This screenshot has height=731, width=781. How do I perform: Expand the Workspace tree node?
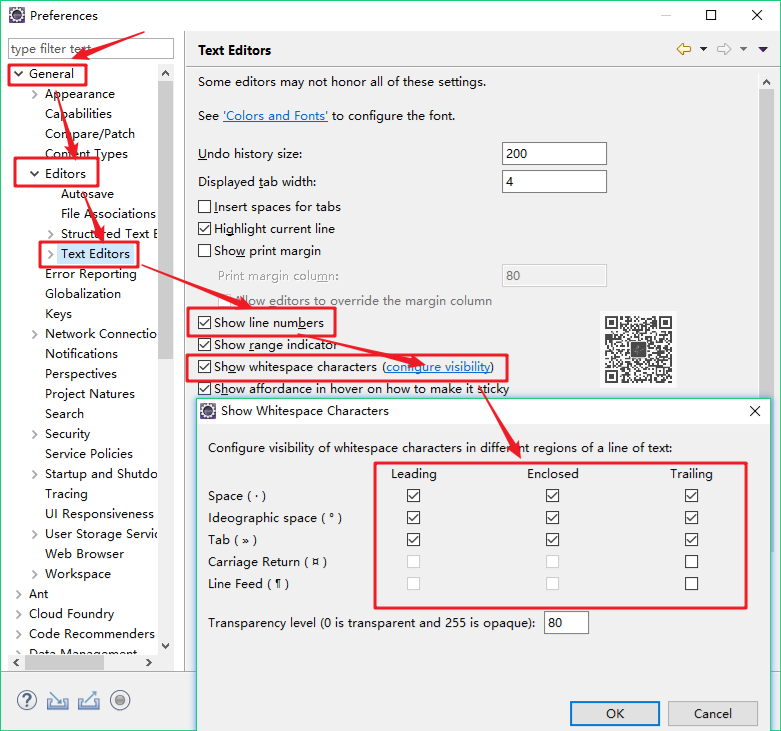(x=34, y=574)
